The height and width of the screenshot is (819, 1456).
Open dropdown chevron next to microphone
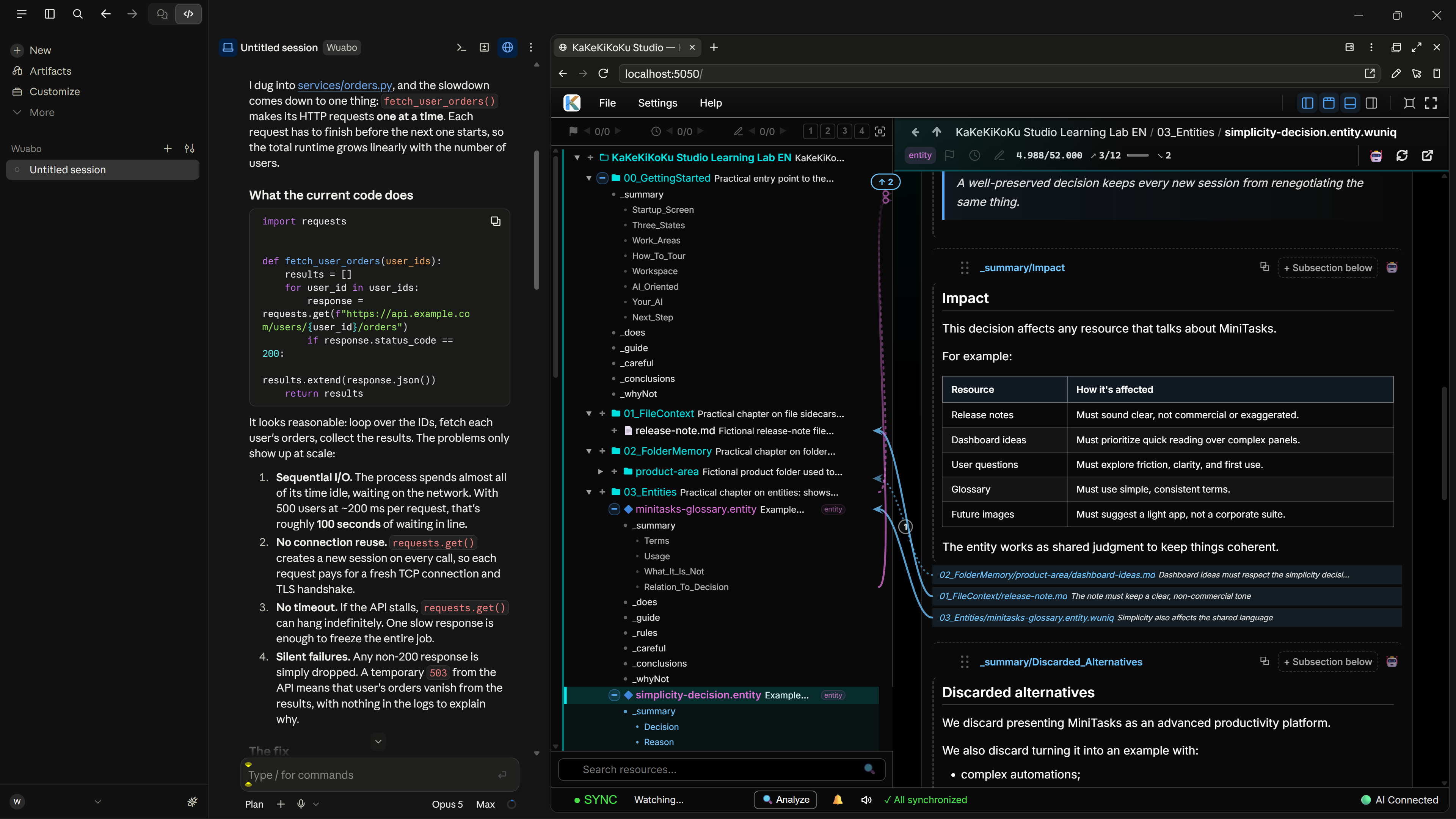coord(316,804)
